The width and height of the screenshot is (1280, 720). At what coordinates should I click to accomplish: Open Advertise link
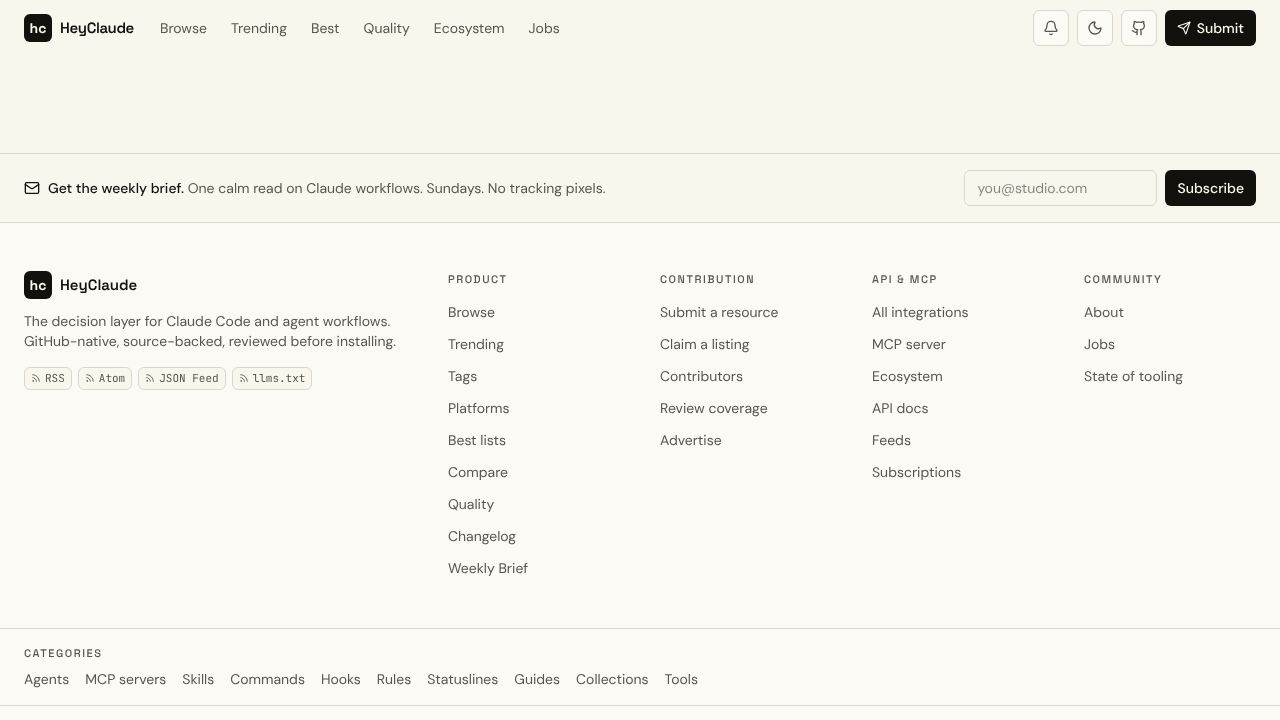(690, 440)
